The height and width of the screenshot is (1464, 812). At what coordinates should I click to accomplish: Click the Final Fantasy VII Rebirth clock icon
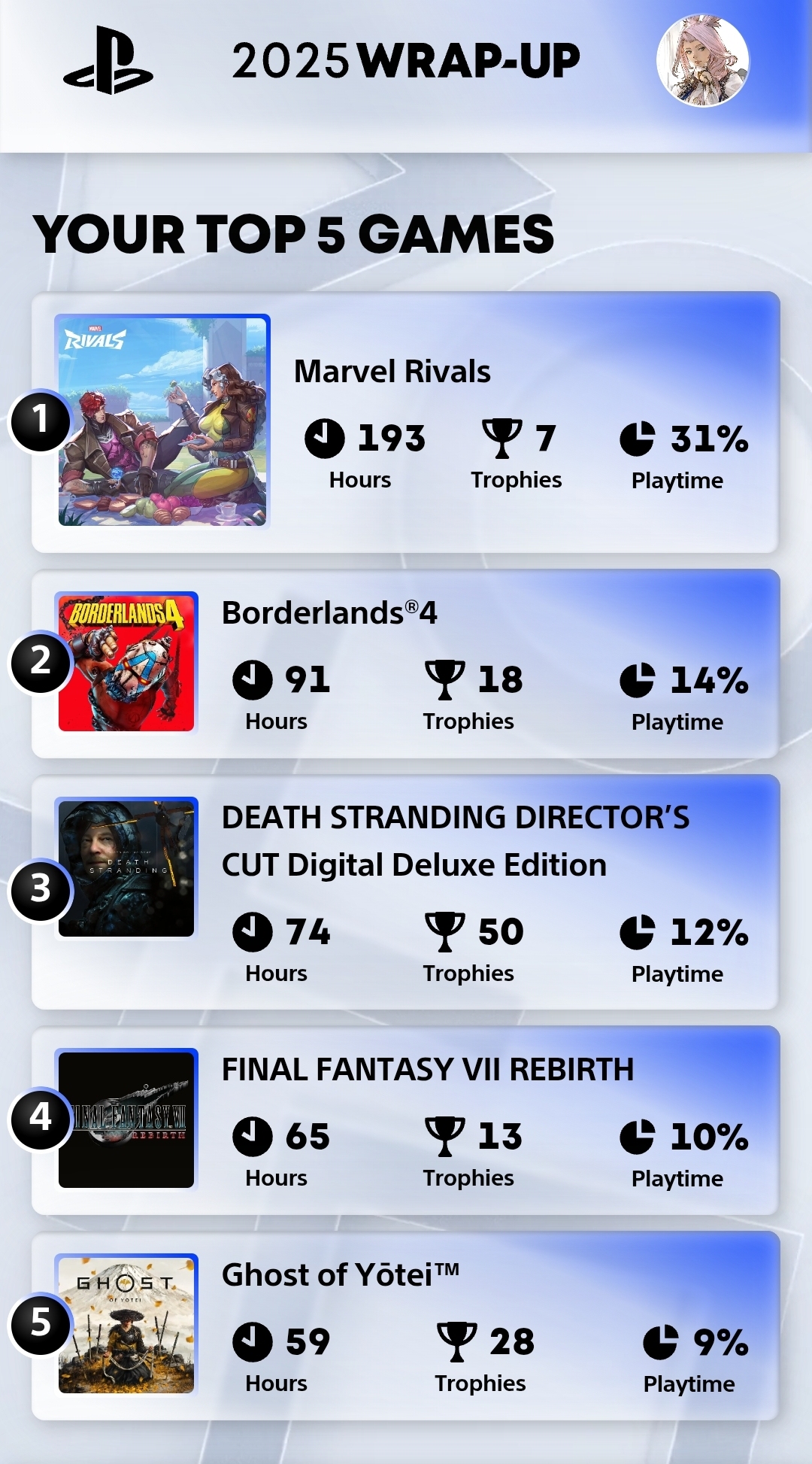pyautogui.click(x=252, y=1136)
